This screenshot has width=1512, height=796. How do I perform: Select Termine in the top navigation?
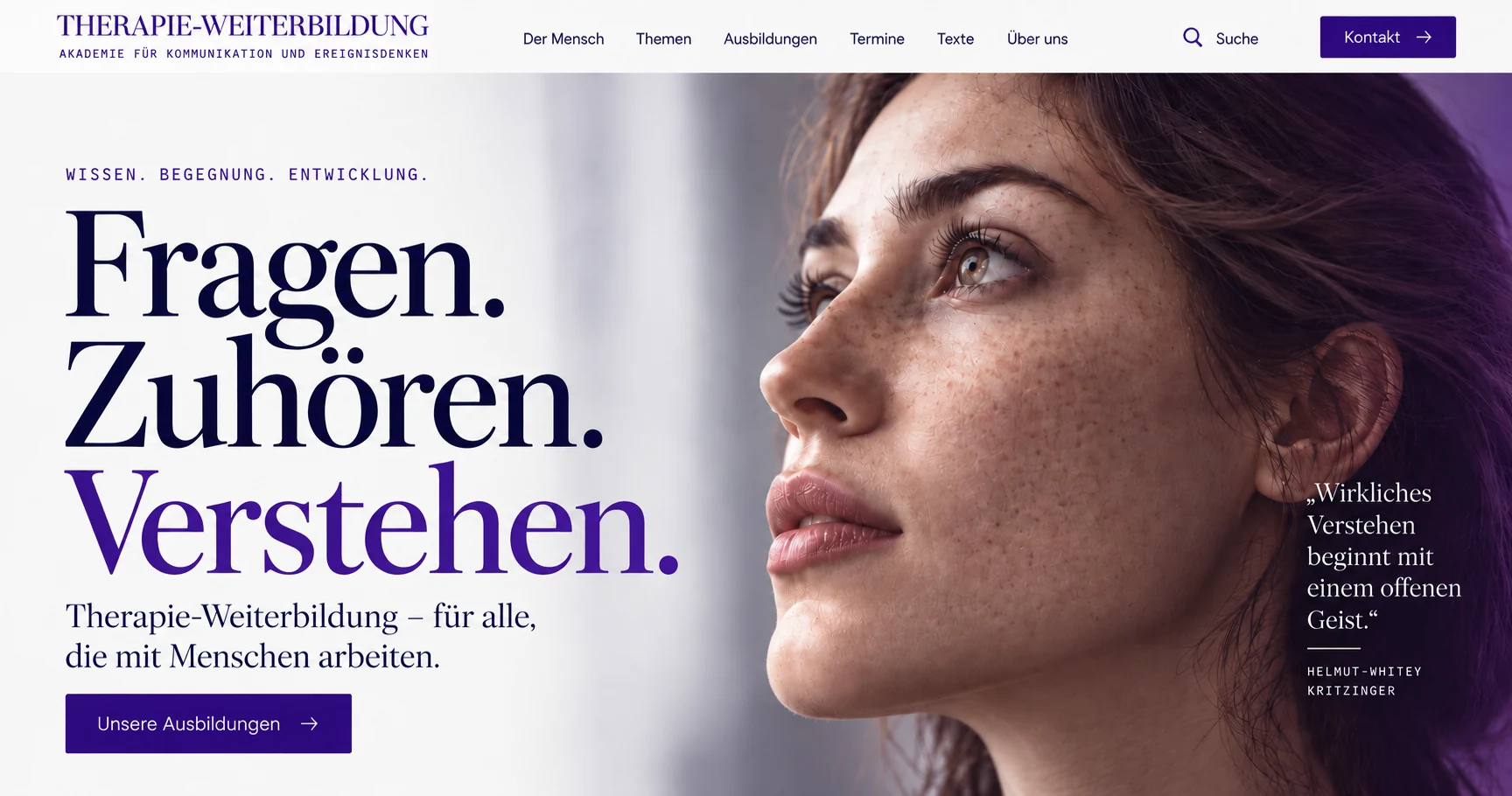[x=877, y=38]
